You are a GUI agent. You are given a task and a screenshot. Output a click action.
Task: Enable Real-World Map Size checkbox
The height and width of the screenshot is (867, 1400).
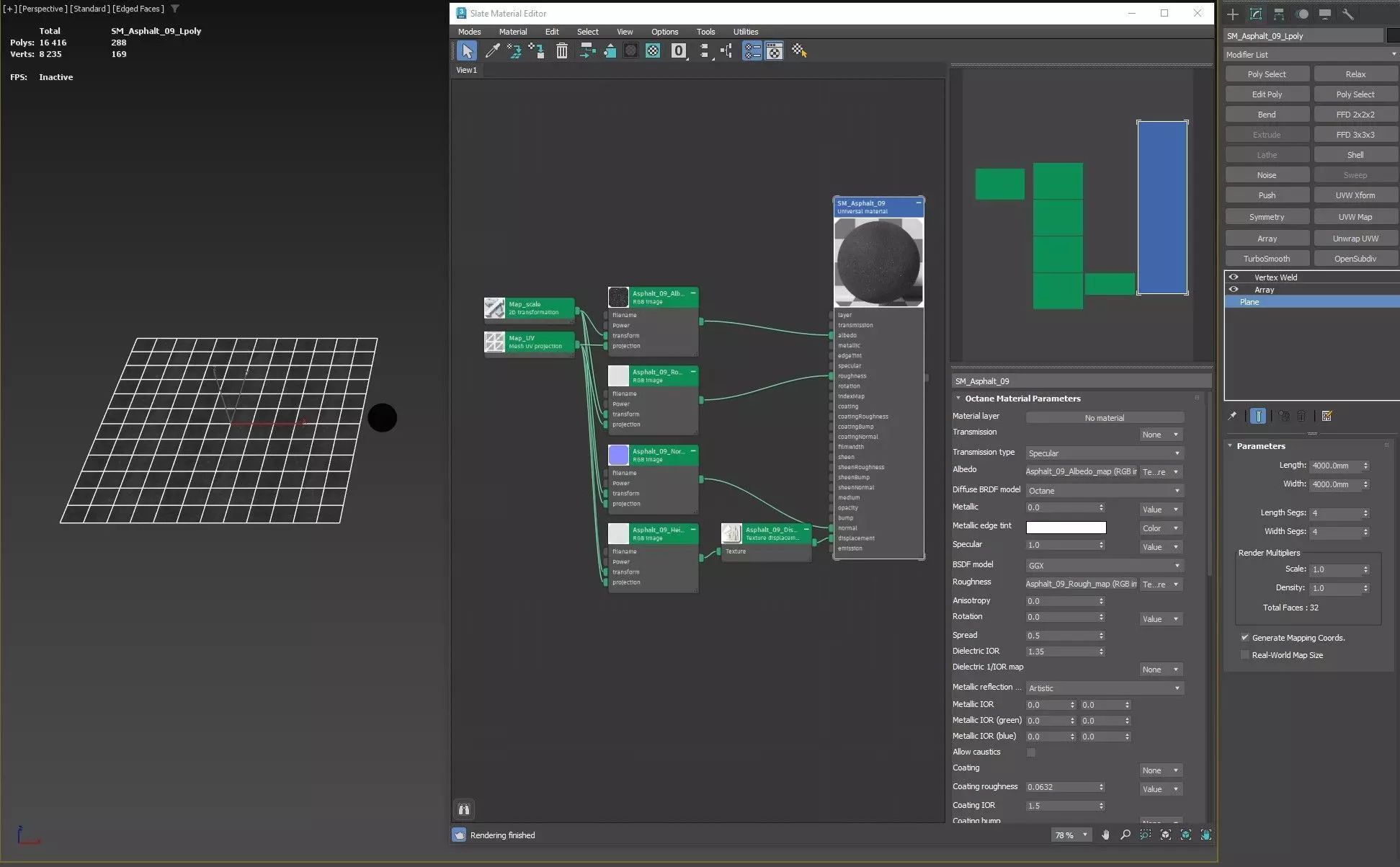[x=1245, y=654]
